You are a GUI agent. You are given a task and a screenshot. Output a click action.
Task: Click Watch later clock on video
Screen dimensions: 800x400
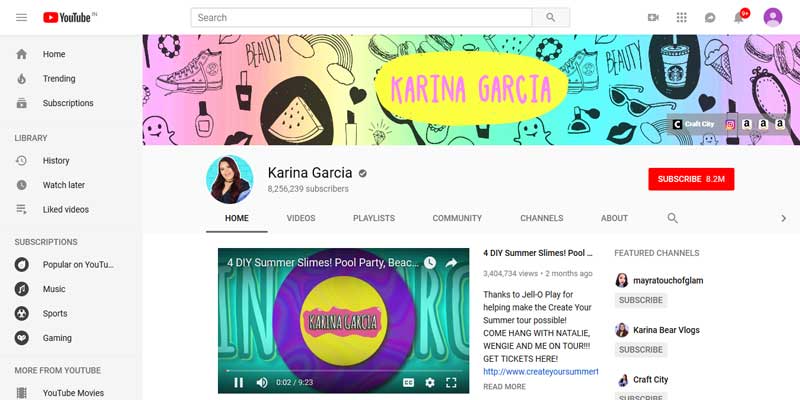coord(430,263)
